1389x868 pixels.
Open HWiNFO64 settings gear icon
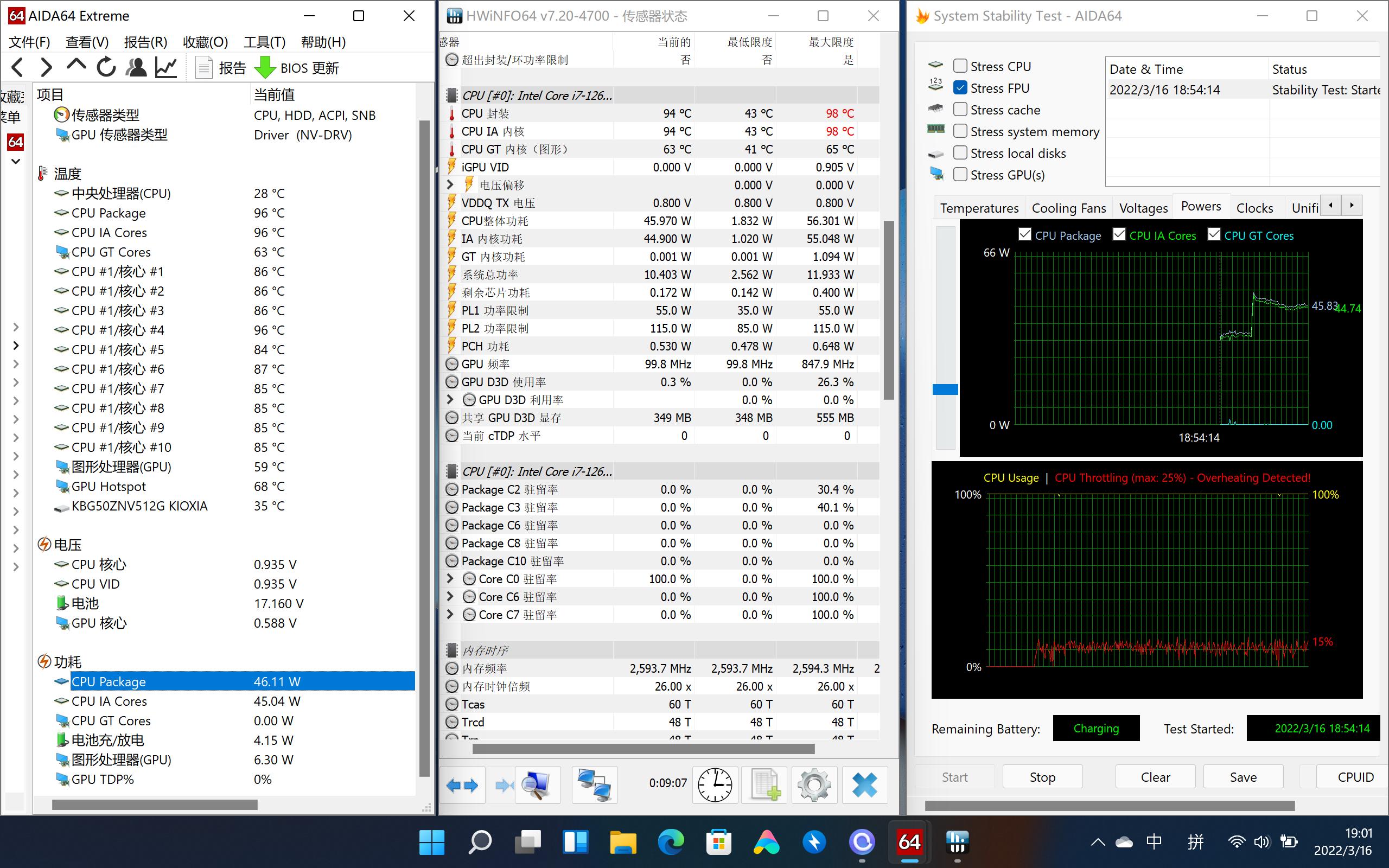point(814,784)
